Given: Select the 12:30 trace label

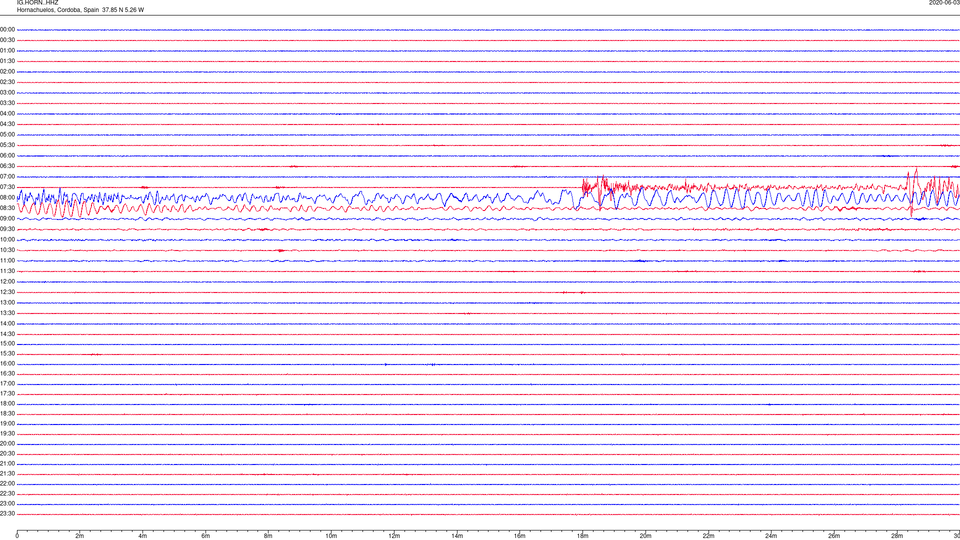Looking at the screenshot, I should (7, 292).
